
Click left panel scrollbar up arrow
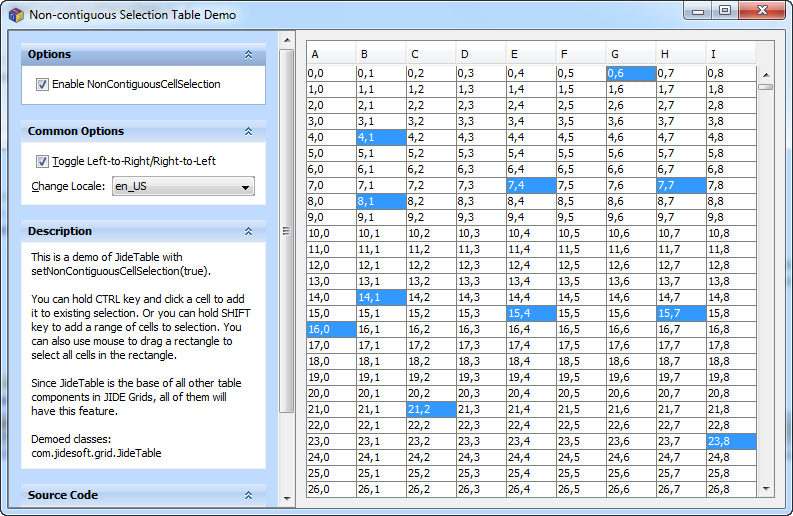tap(287, 40)
